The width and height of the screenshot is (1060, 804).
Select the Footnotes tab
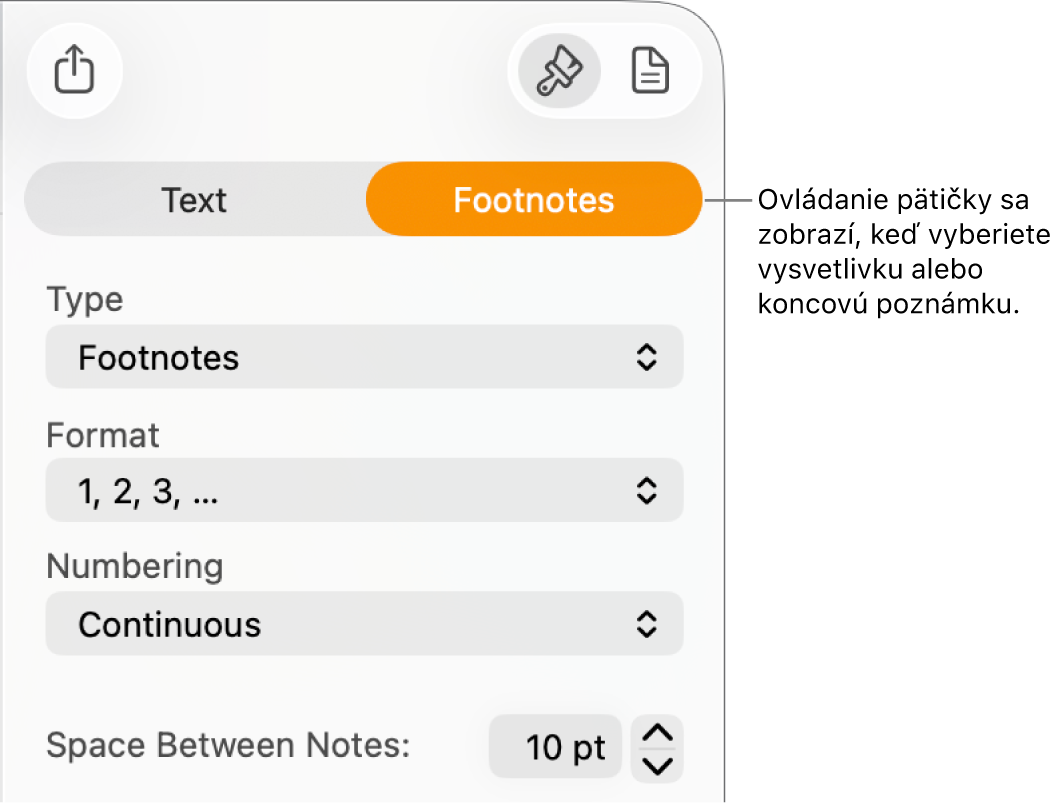[534, 199]
